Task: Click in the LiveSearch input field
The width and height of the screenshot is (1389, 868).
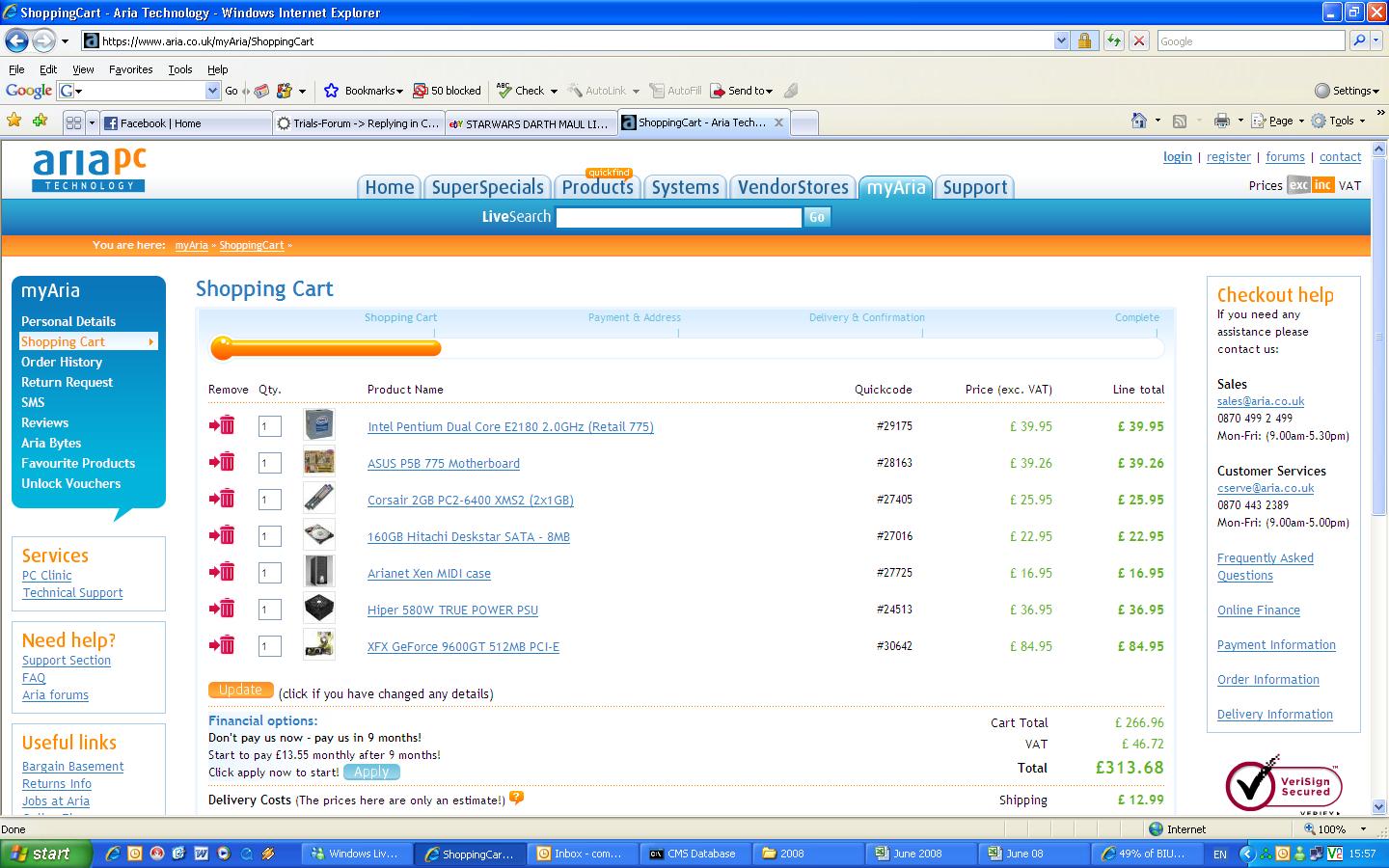Action: point(679,218)
